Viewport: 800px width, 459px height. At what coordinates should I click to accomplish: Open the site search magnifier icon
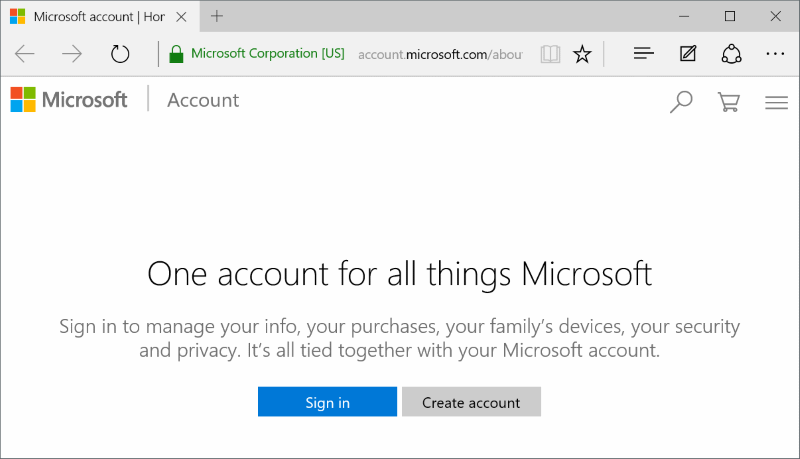[681, 101]
